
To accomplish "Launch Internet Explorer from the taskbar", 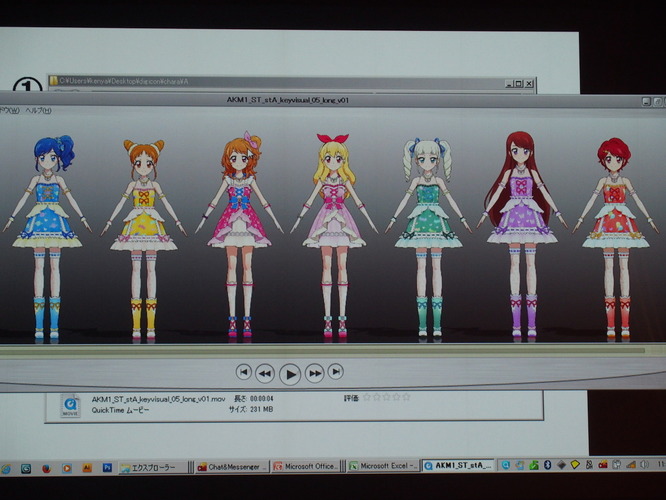I will tap(6, 469).
